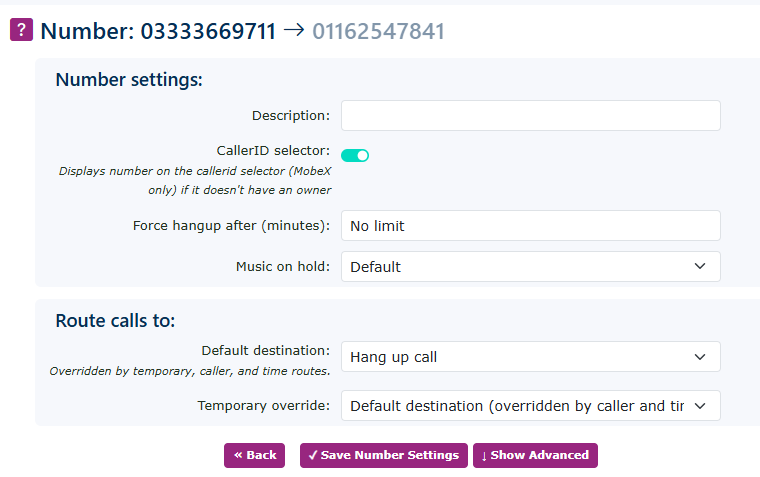Screen dimensions: 760x477
Task: Click the "Default destination:" label
Action: (265, 351)
